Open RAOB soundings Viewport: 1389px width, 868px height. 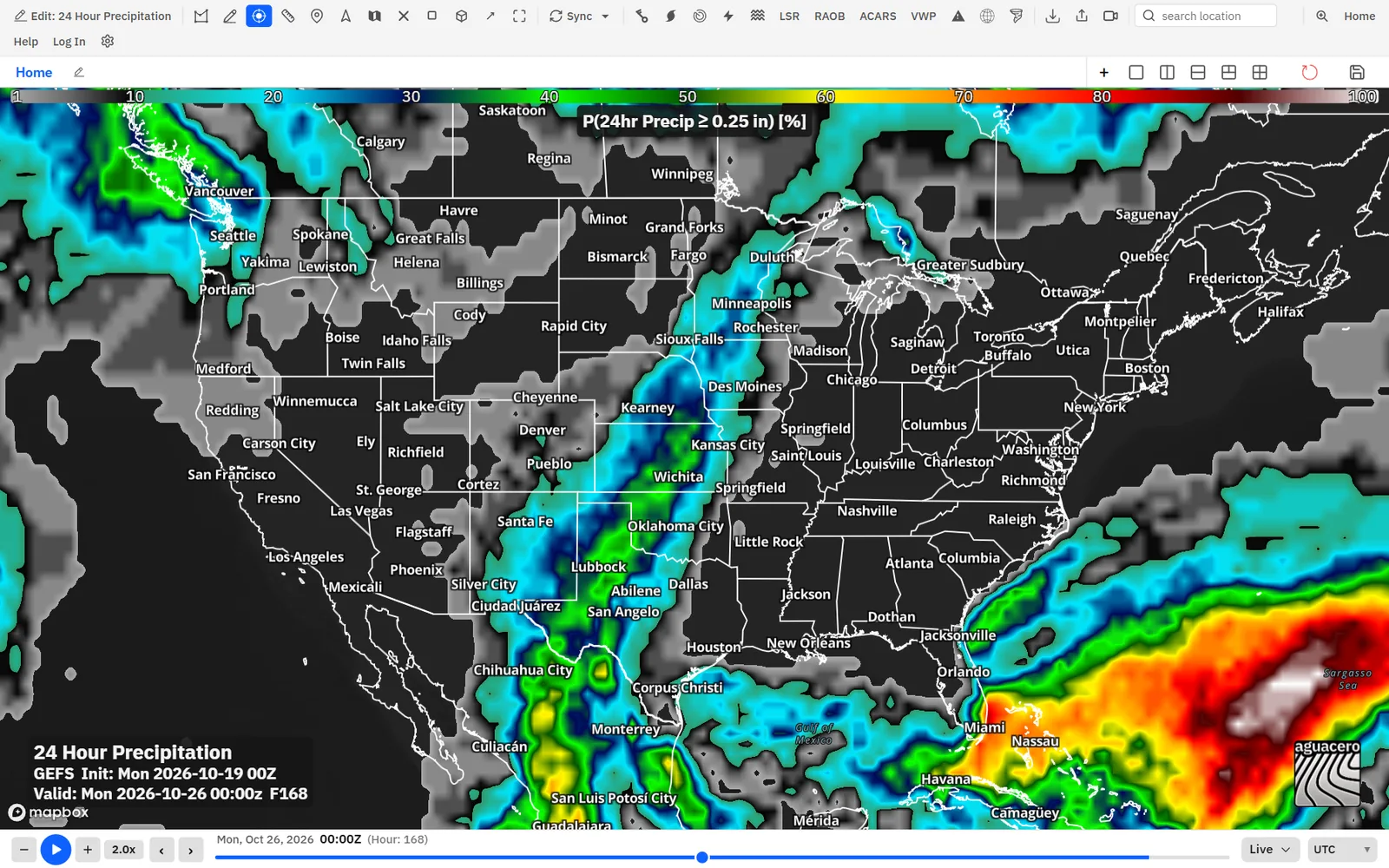pos(829,16)
